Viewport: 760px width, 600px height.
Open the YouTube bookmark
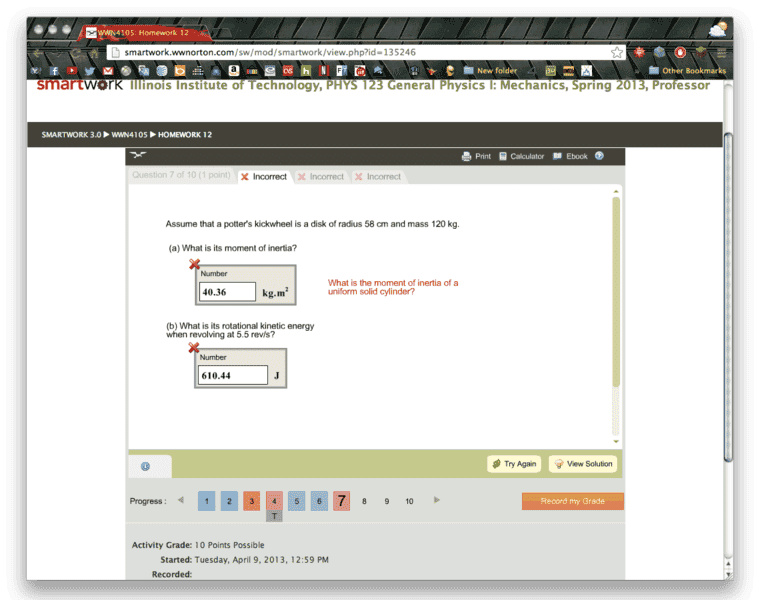click(x=72, y=71)
